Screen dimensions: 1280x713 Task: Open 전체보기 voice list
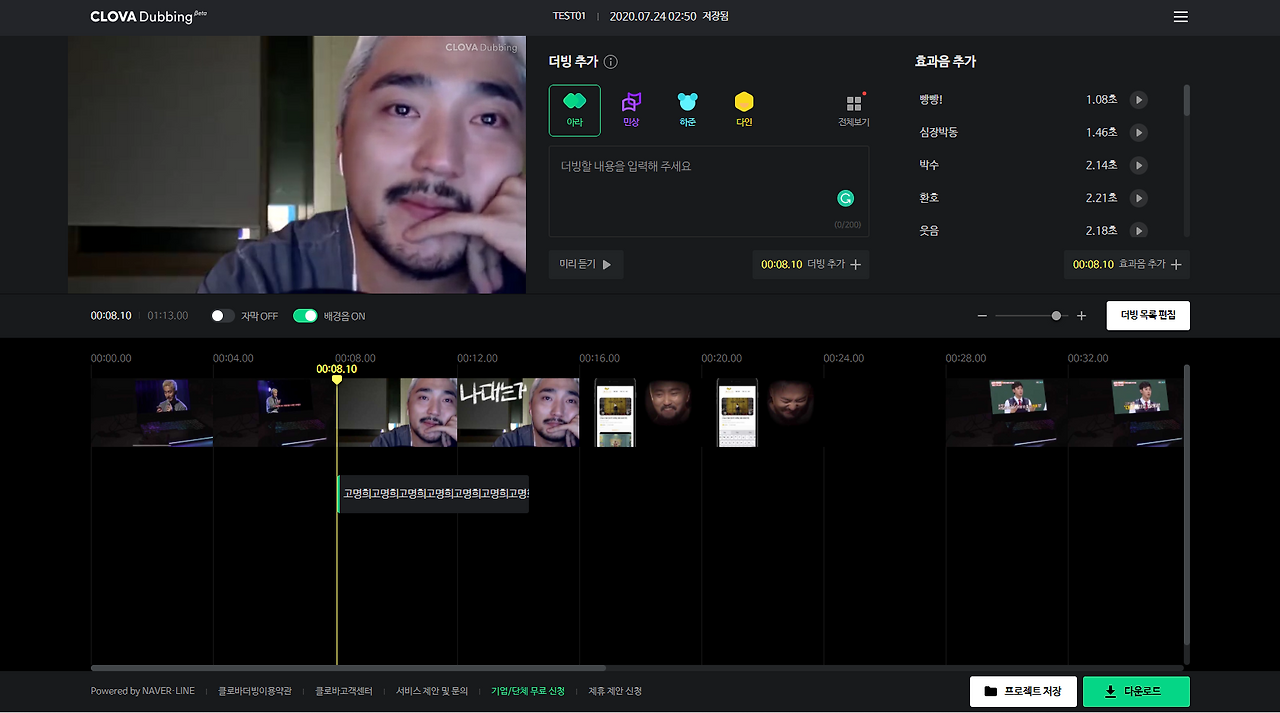coord(854,110)
